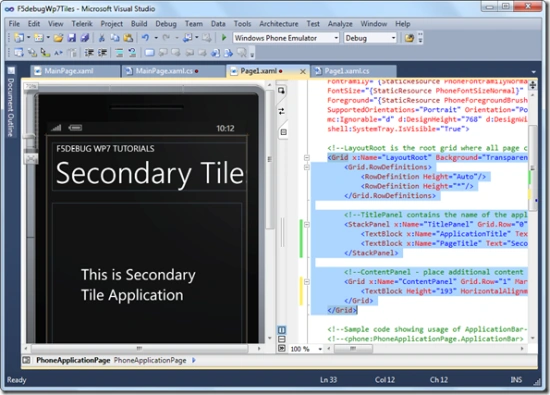This screenshot has width=550, height=395.
Task: Cut selection with the scissors icon
Action: [102, 38]
